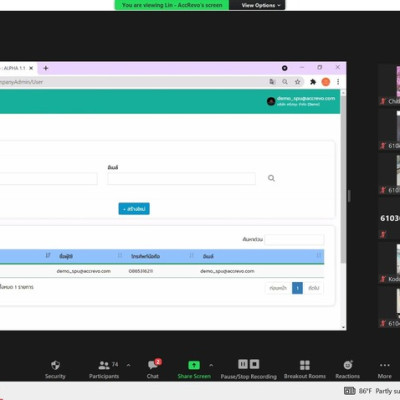Open the Participants panel icon
Screen dimensions: 400x400
point(104,365)
